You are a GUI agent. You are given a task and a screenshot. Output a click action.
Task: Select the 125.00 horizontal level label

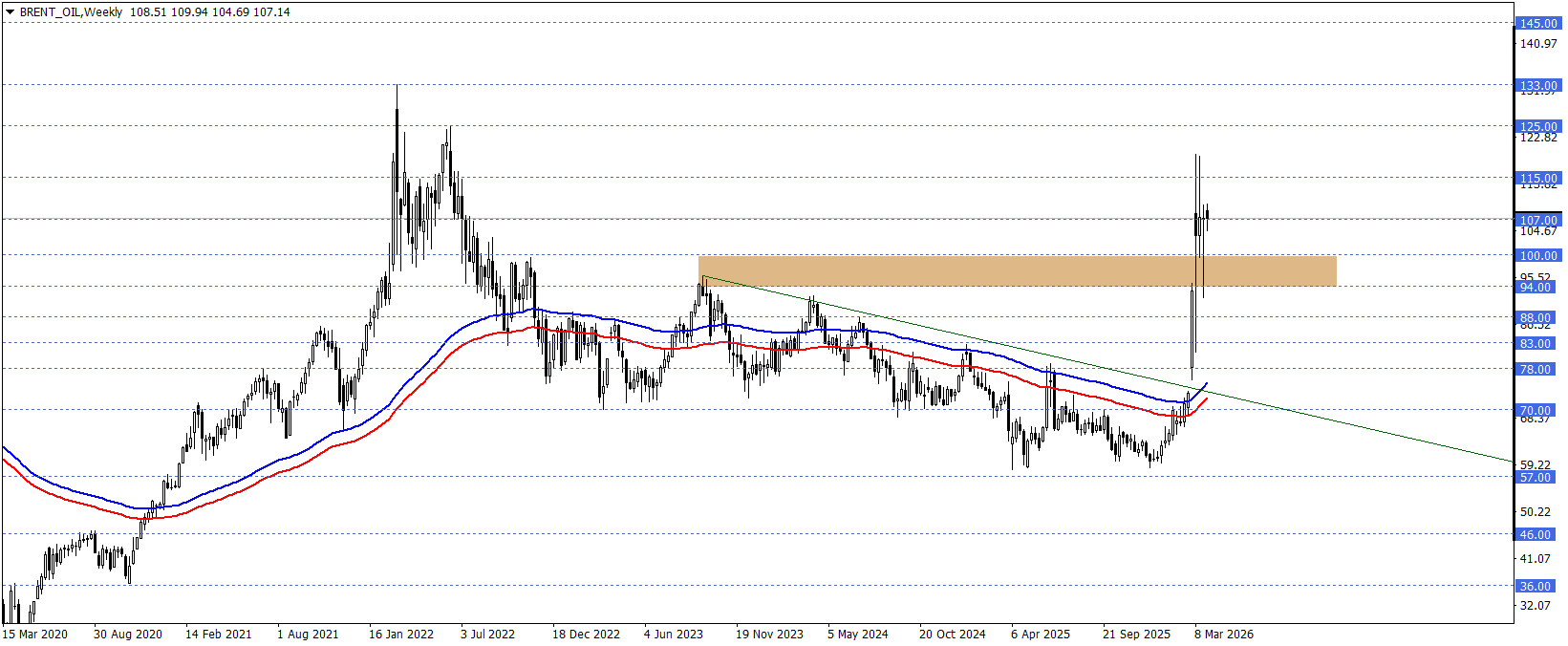click(x=1538, y=127)
